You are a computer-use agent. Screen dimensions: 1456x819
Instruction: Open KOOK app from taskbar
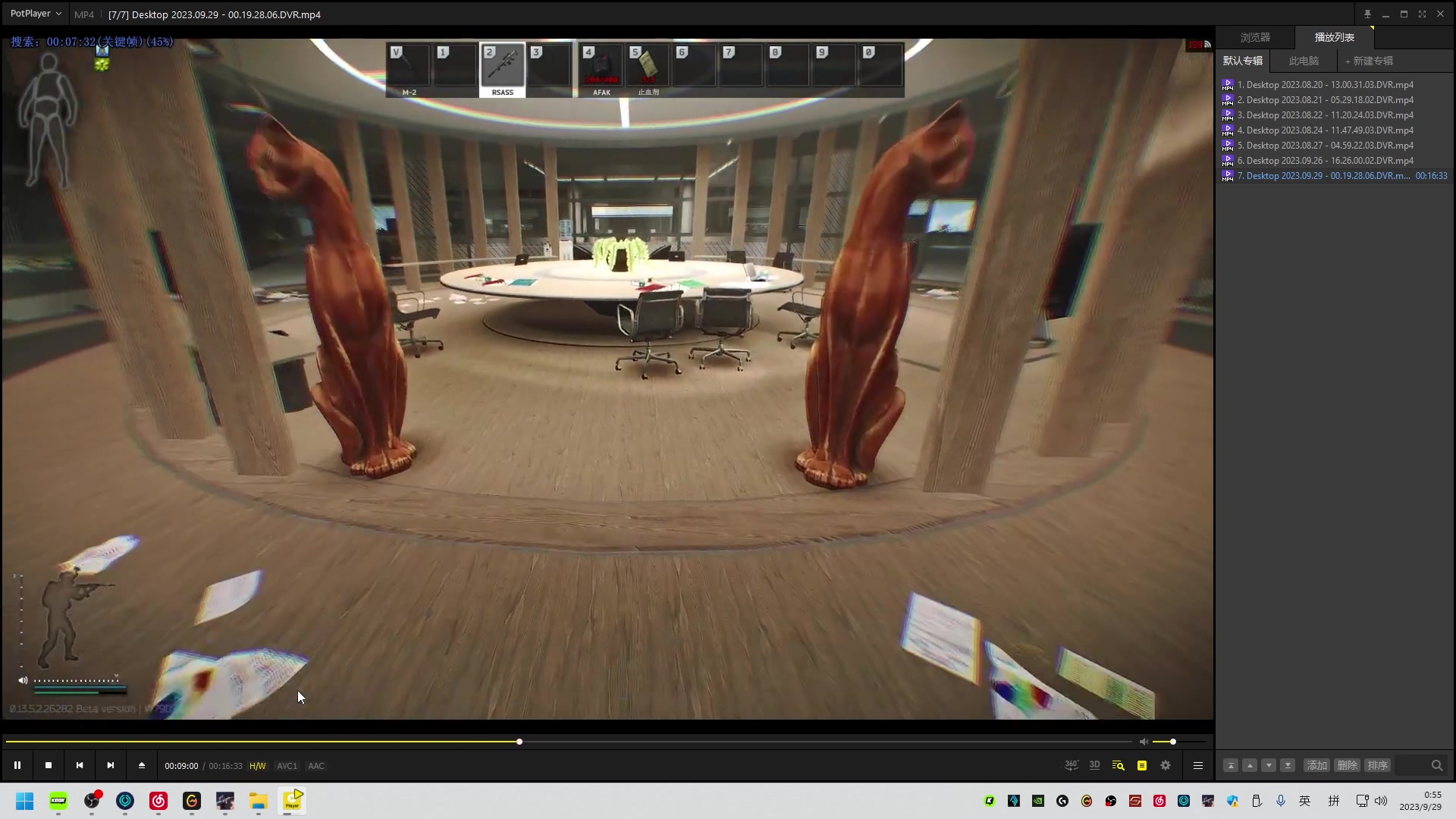[x=58, y=801]
